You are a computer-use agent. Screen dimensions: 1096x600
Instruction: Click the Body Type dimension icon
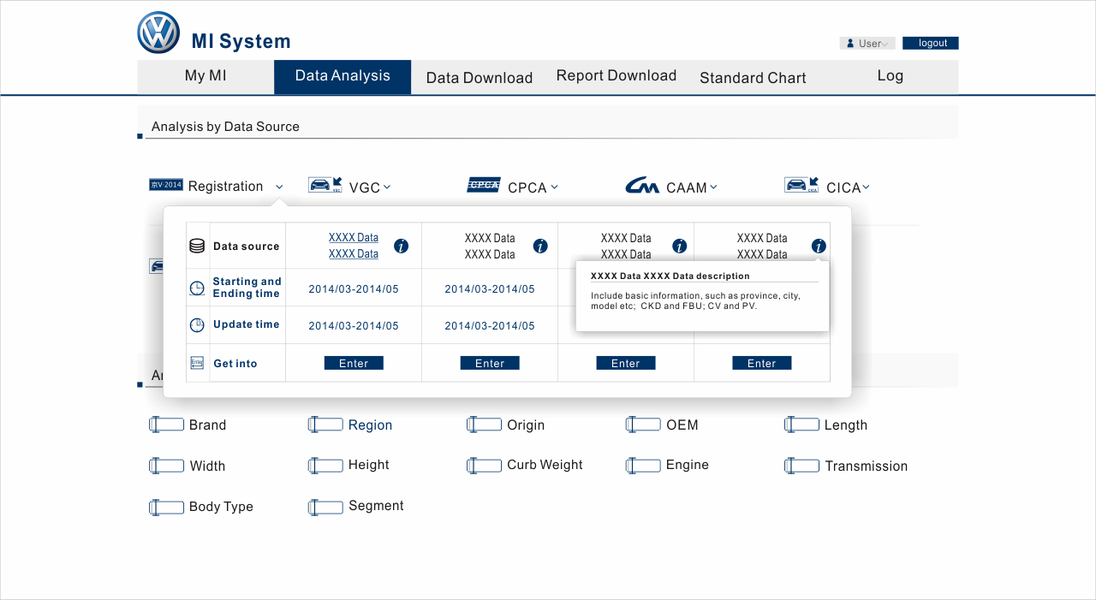(166, 507)
